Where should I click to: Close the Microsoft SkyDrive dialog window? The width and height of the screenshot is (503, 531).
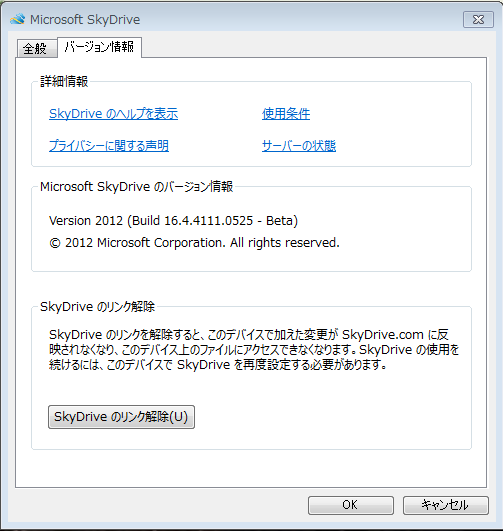click(478, 20)
